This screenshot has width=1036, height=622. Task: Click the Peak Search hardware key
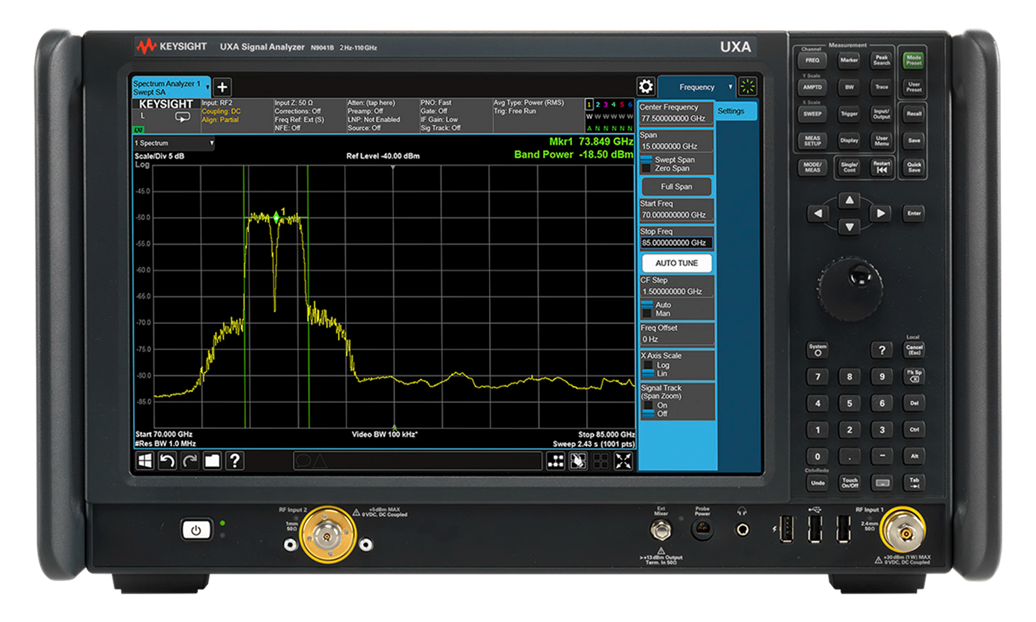(881, 60)
